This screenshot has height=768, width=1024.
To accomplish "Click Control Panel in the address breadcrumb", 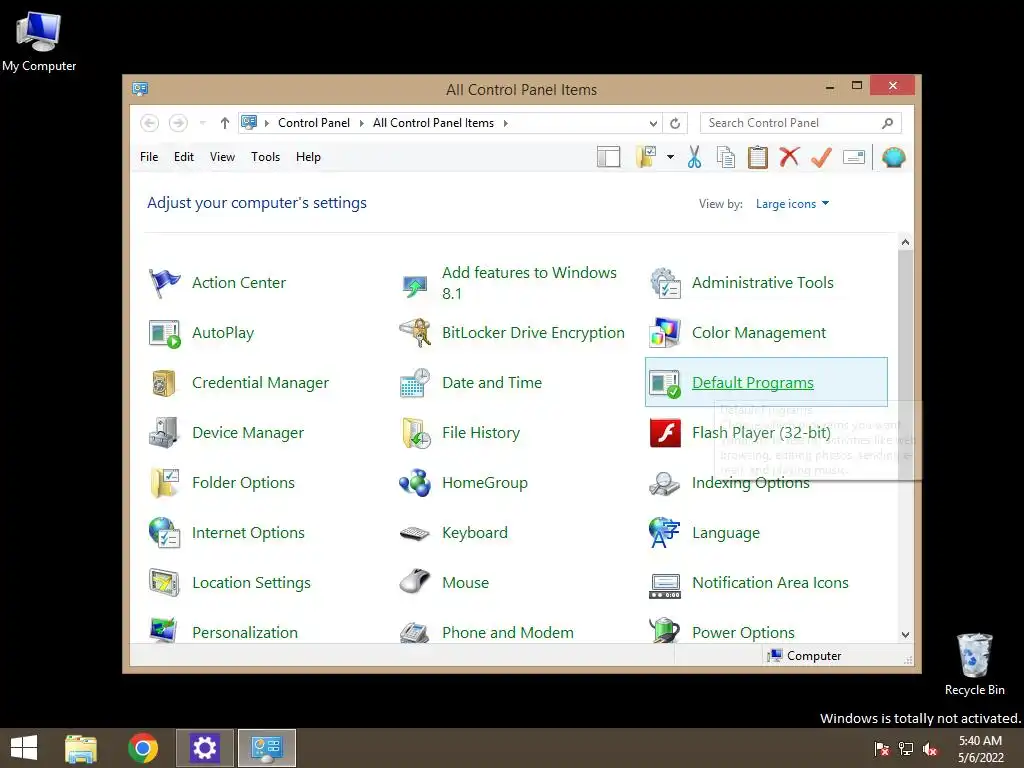I will click(x=313, y=123).
